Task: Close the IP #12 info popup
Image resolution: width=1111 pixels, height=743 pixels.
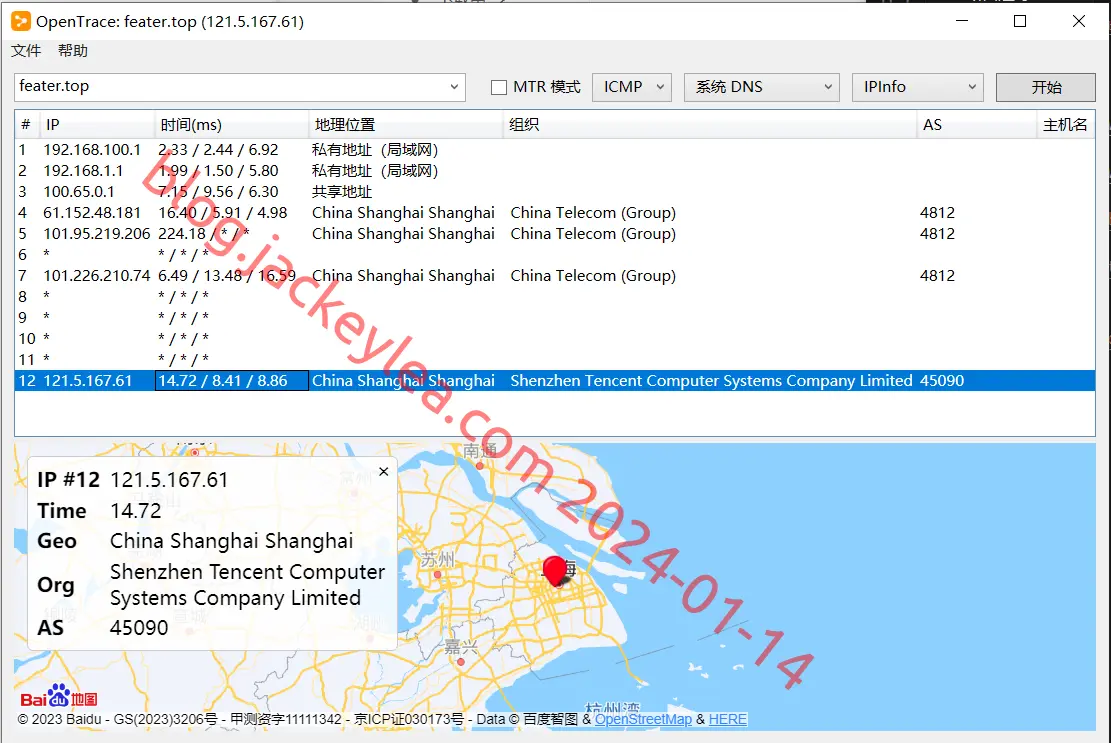Action: coord(383,472)
